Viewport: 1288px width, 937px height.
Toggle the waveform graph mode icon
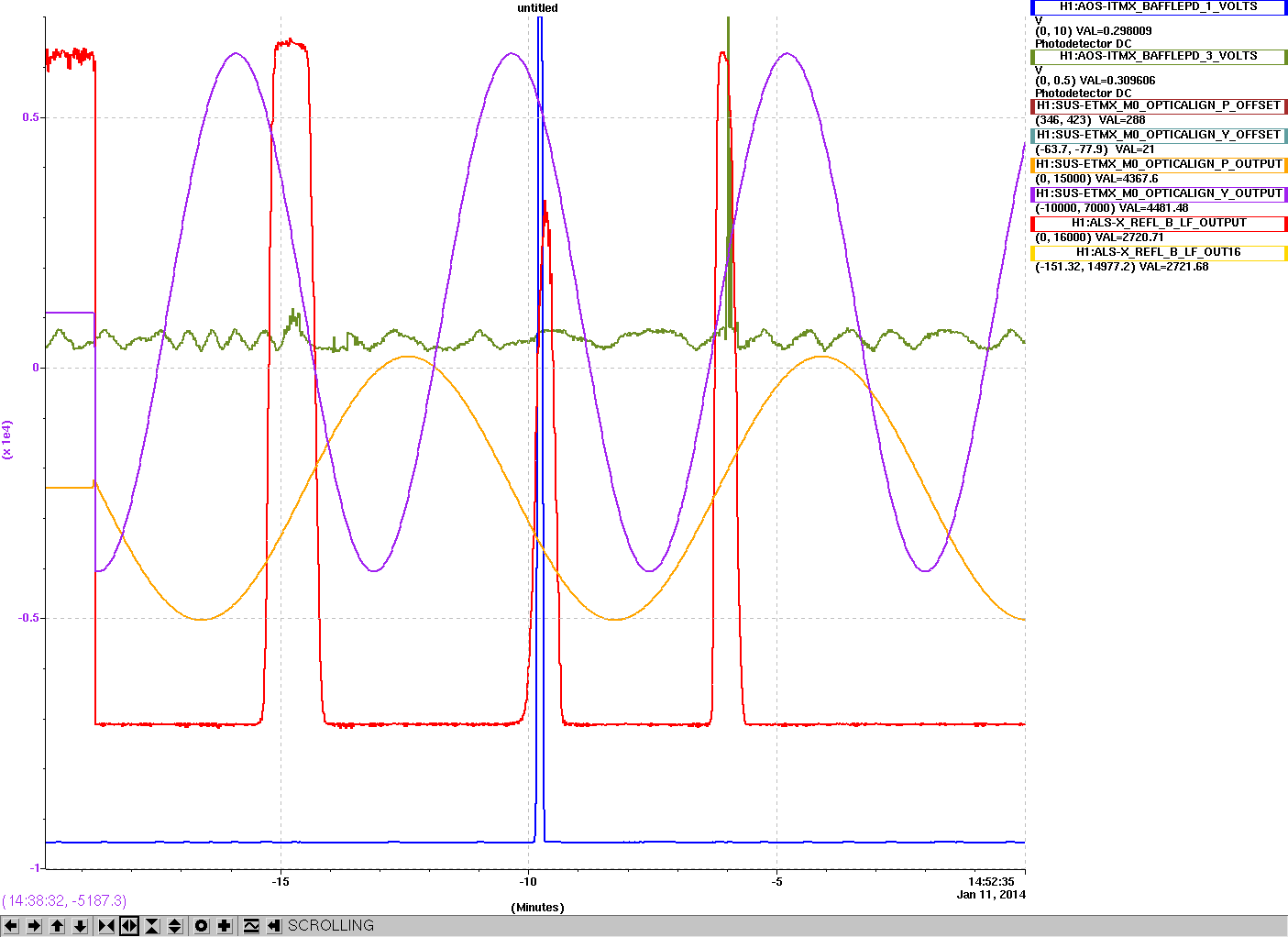point(251,926)
